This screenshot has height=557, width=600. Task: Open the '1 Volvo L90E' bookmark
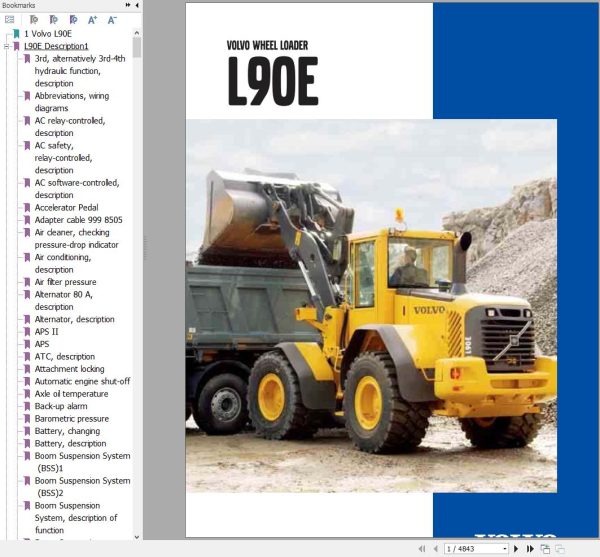tap(48, 34)
